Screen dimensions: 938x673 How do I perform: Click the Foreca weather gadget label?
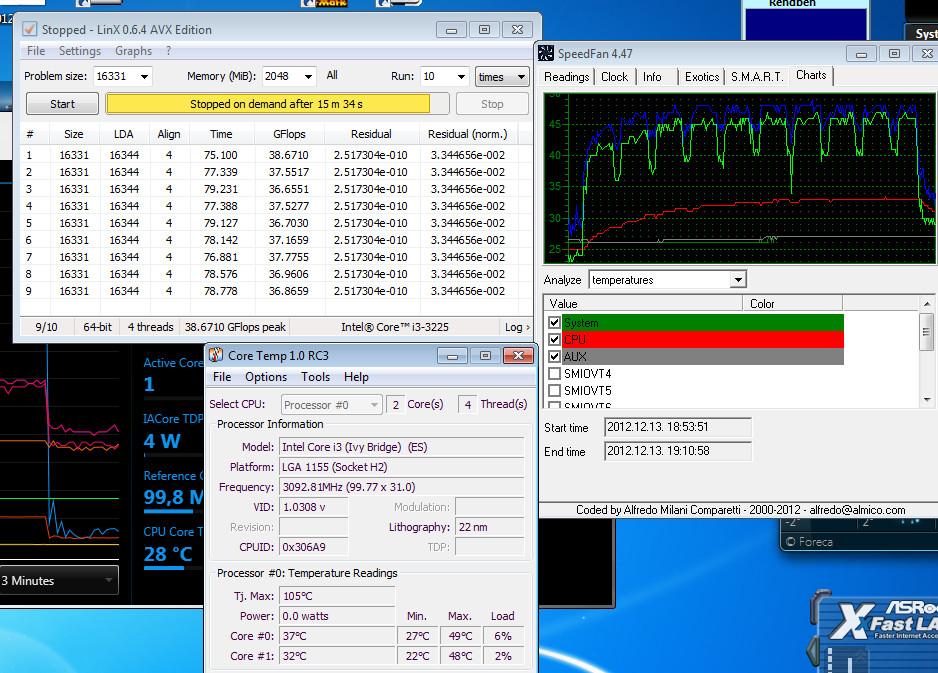(809, 542)
